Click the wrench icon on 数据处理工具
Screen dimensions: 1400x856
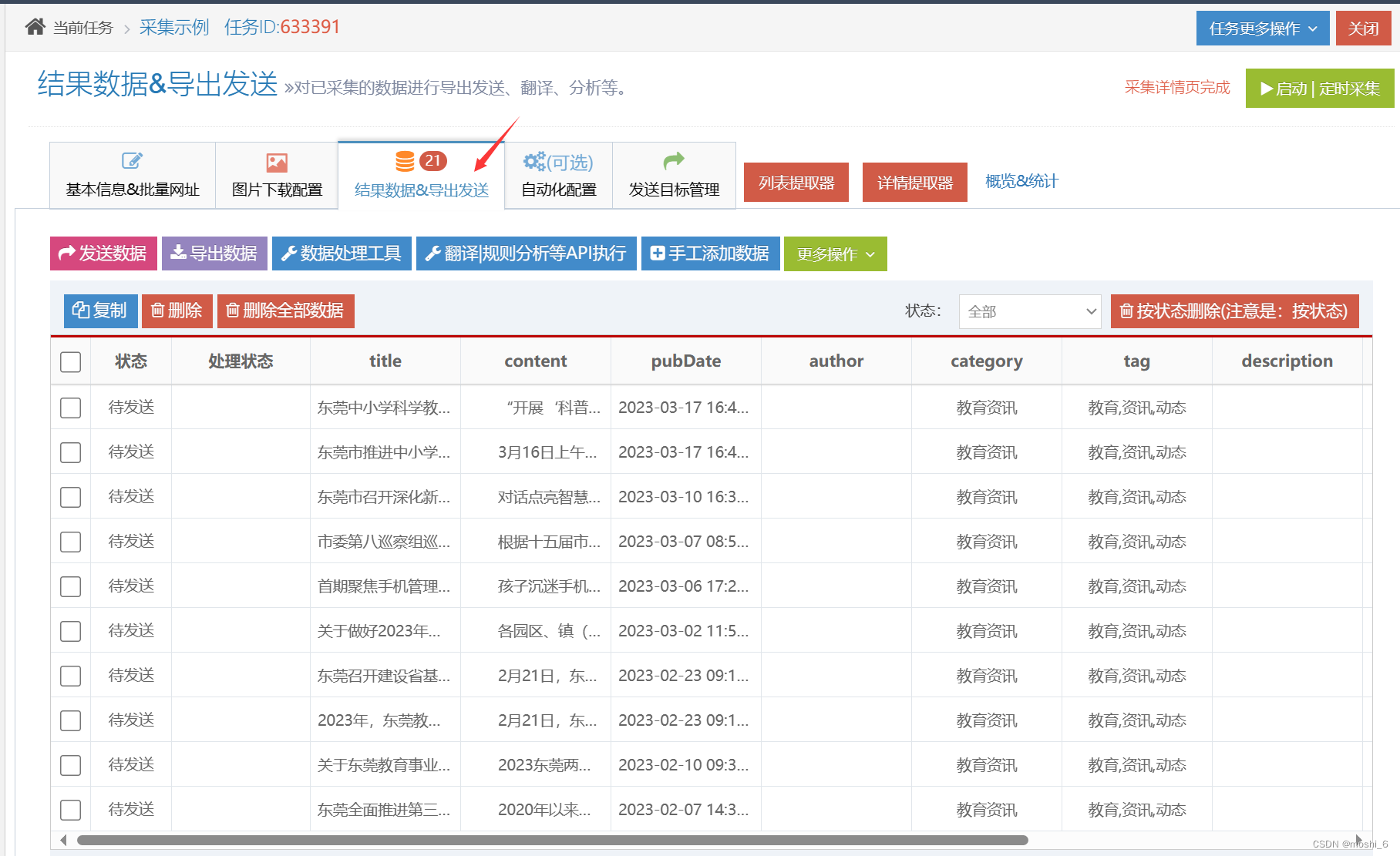[x=289, y=253]
